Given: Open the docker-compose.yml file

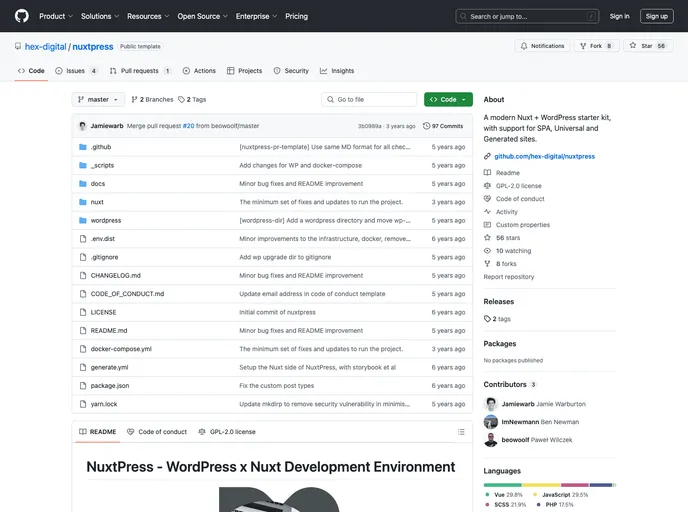Looking at the screenshot, I should [121, 349].
